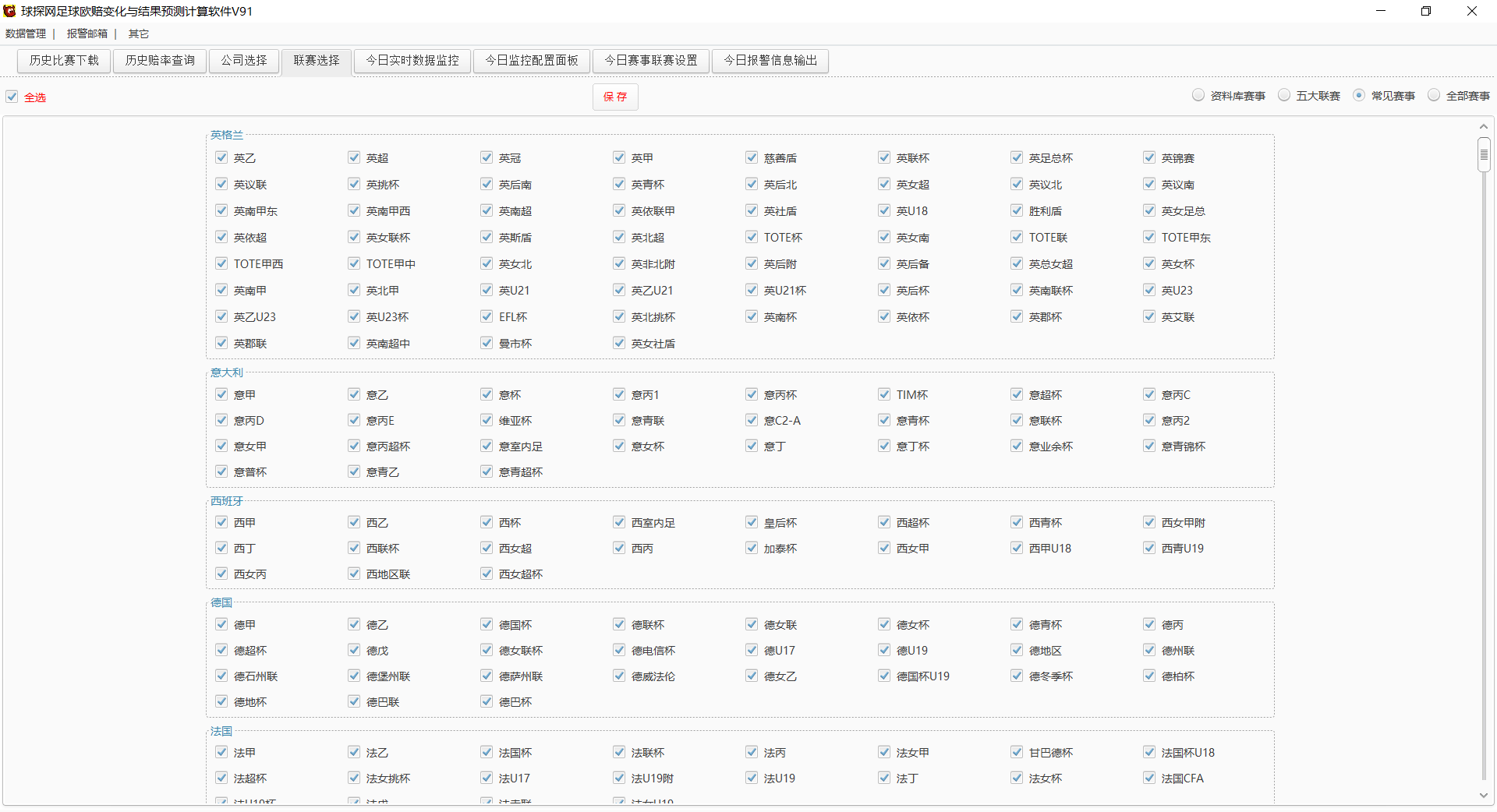The image size is (1497, 812).
Task: Click the scrollbar down arrow
Action: (1484, 796)
